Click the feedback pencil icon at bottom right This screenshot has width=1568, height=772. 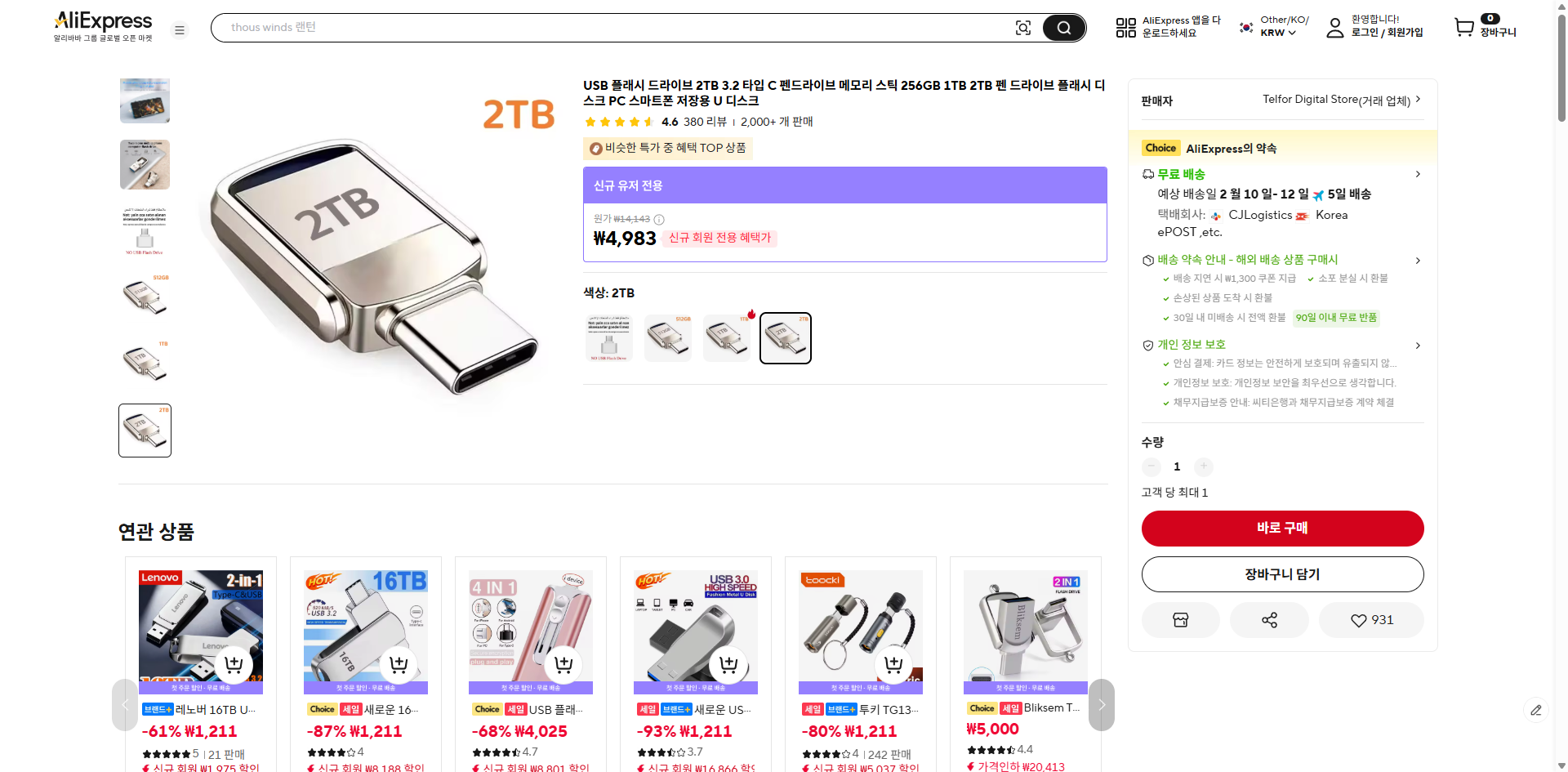[1537, 711]
